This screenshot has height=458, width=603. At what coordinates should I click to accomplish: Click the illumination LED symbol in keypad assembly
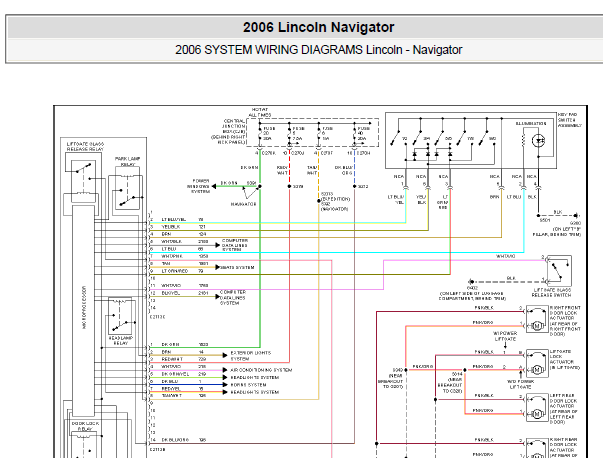[x=538, y=141]
